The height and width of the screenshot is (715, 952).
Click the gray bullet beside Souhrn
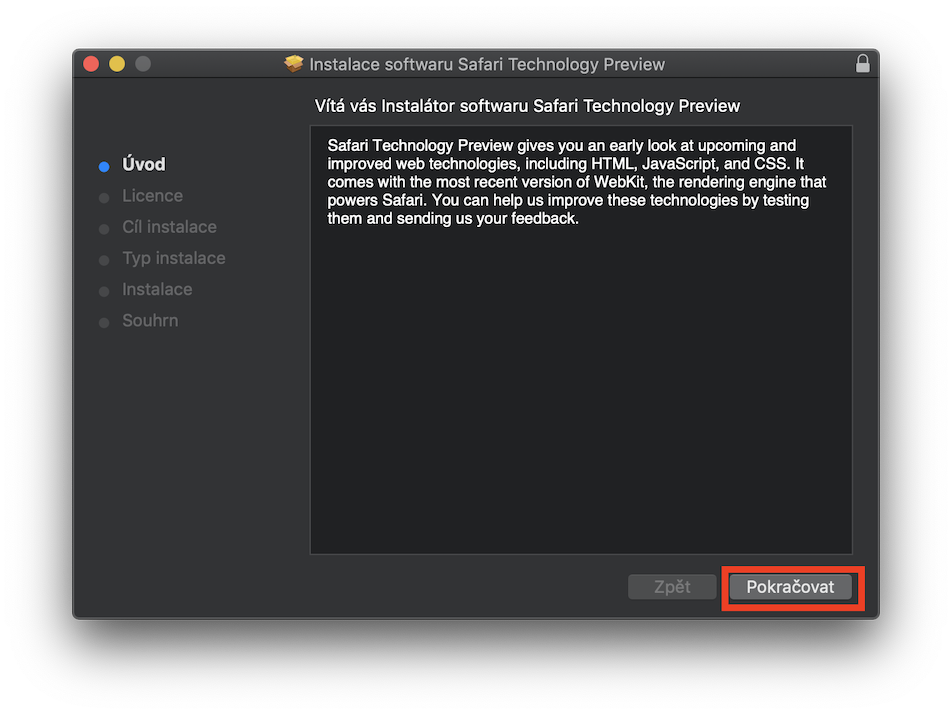(x=104, y=322)
